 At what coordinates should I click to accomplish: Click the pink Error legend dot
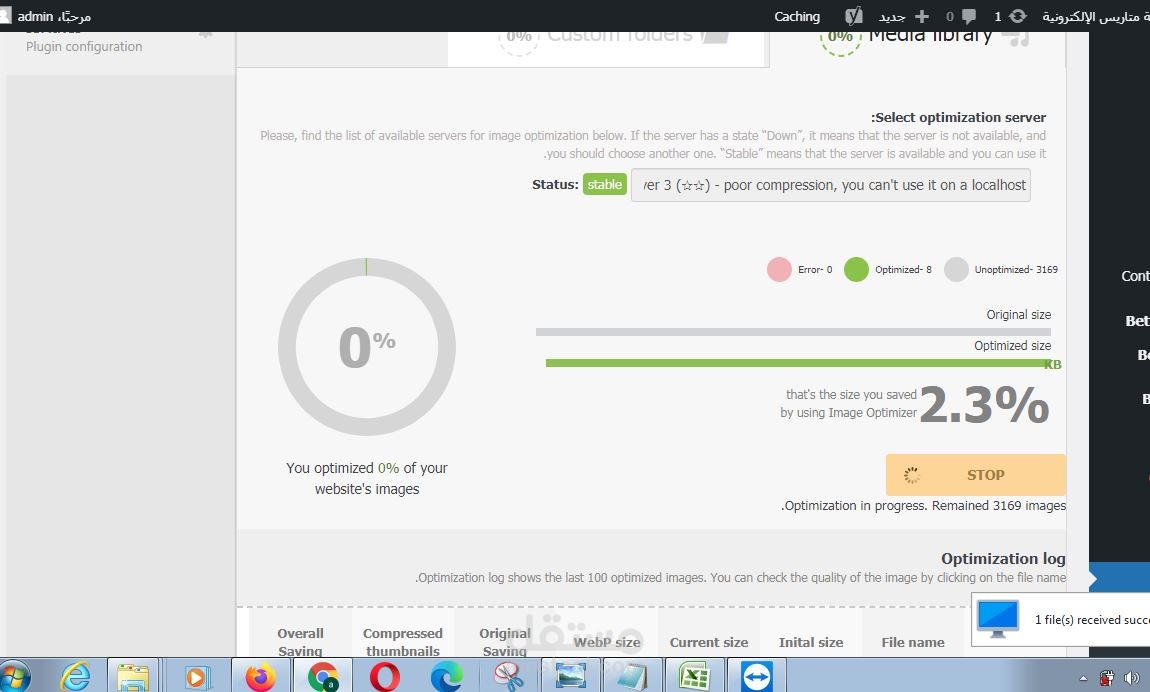[779, 270]
